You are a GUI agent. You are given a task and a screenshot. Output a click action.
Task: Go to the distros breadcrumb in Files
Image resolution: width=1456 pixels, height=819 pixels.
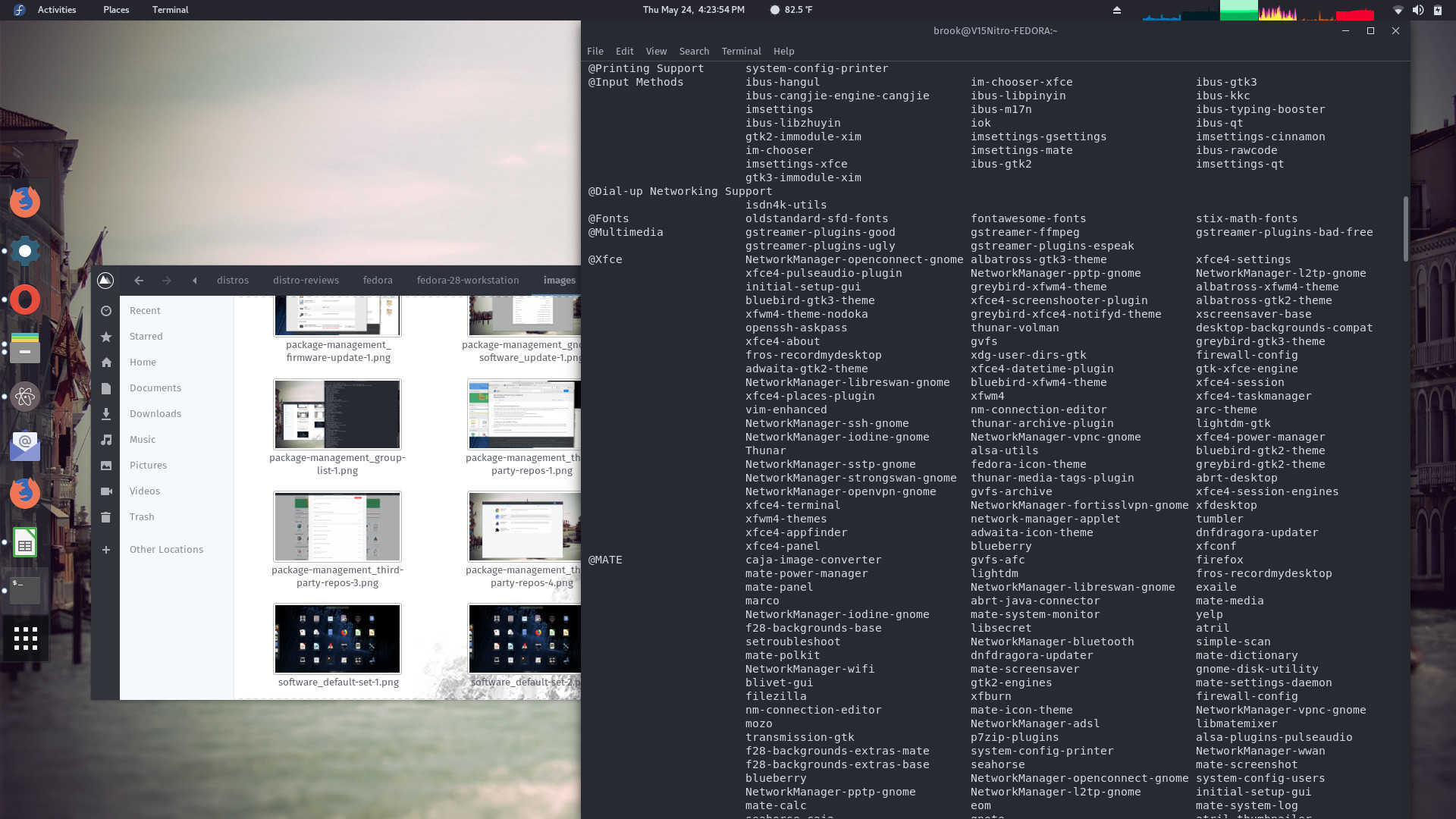tap(233, 280)
